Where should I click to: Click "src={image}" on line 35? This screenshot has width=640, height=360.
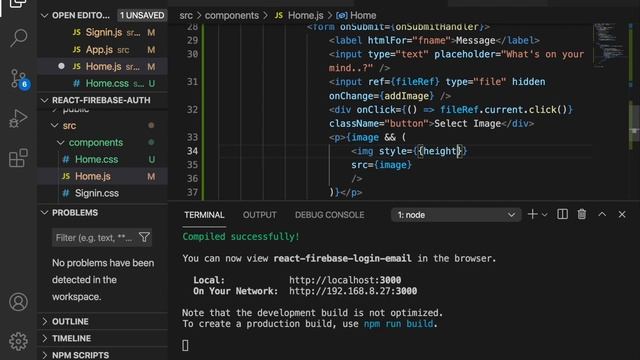pos(382,165)
